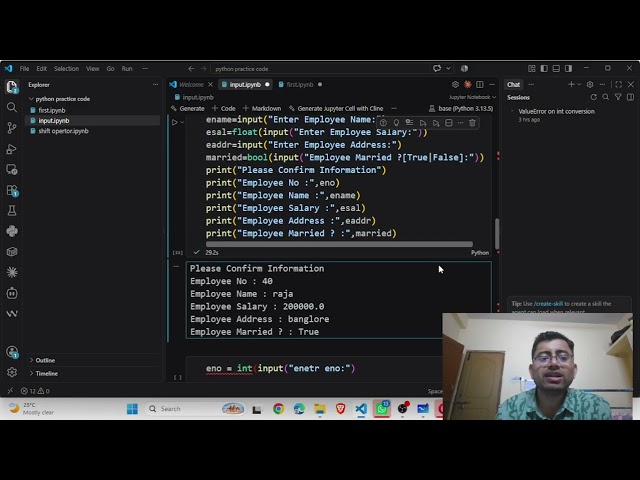Screen dimensions: 640x480
Task: Click the command center search field
Action: [320, 69]
